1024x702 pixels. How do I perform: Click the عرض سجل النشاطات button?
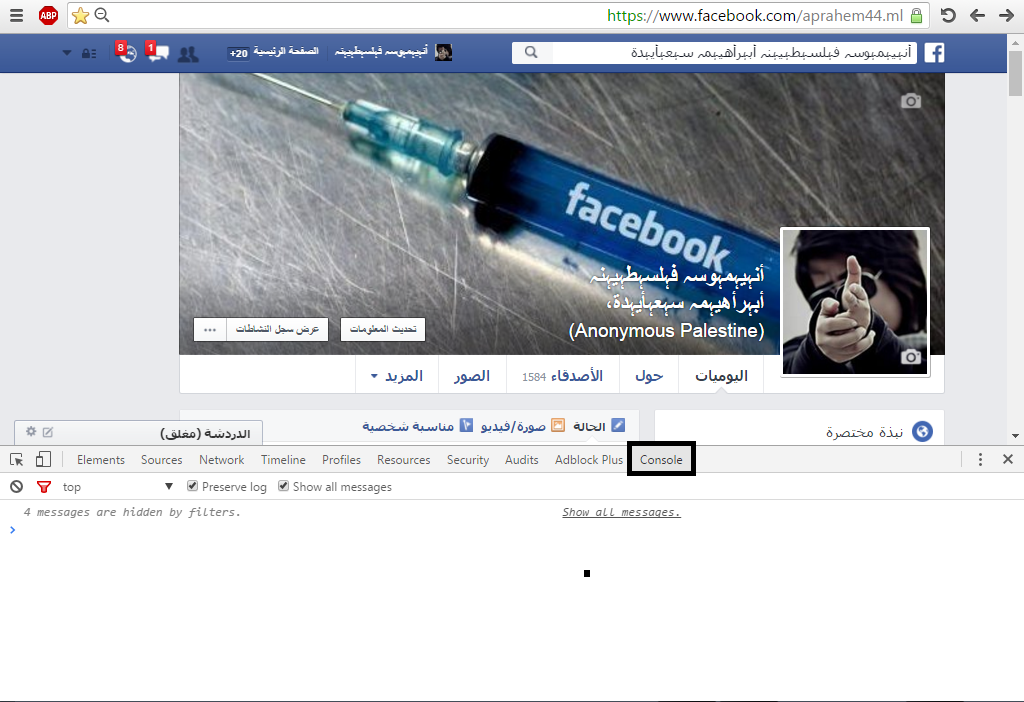[x=278, y=329]
